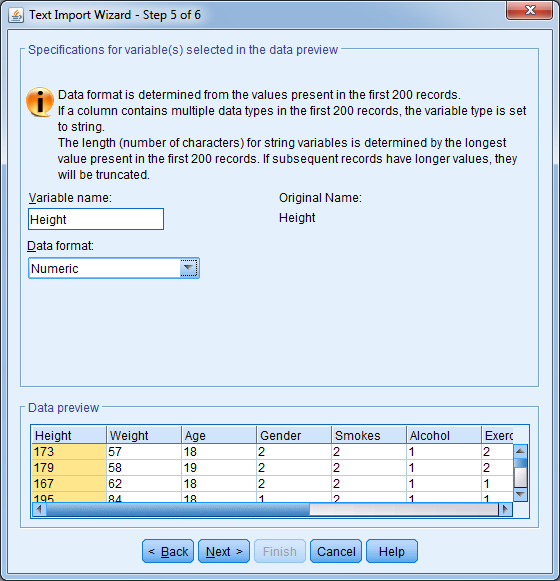Select the Smokes column header
The width and height of the screenshot is (560, 581).
[x=369, y=435]
